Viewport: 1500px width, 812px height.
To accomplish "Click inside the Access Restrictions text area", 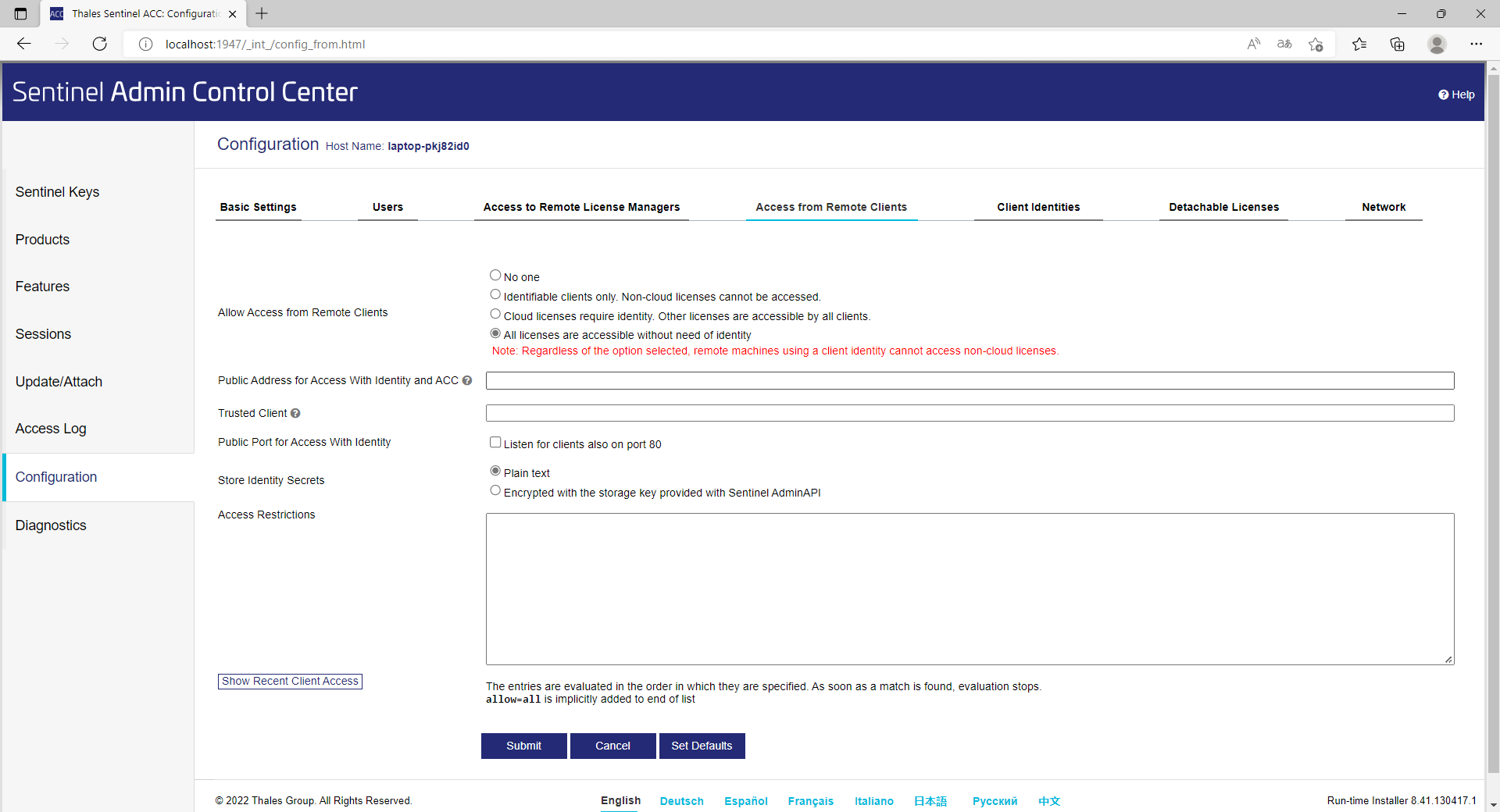I will [970, 589].
